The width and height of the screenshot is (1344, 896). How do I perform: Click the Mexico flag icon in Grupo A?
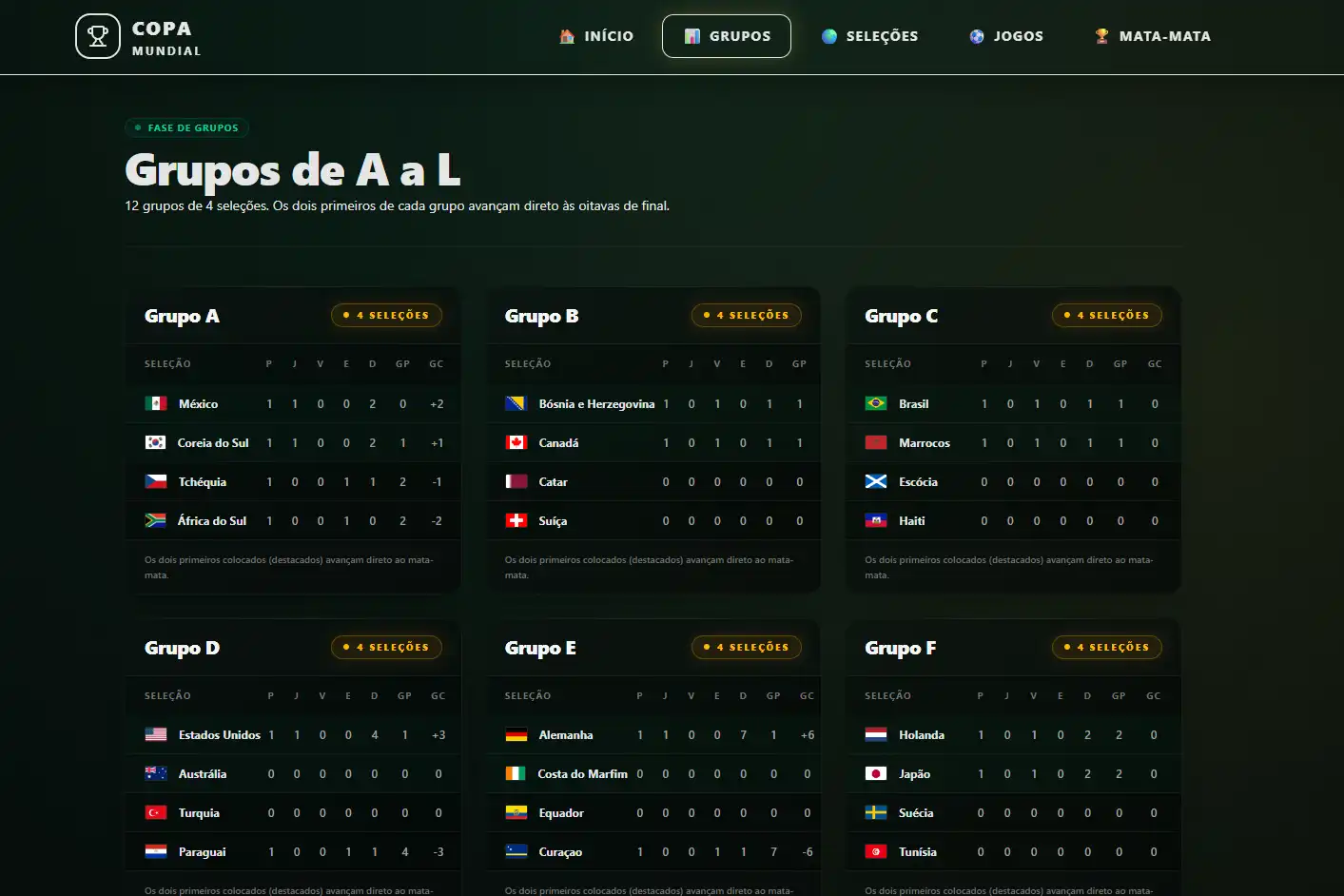click(x=156, y=403)
